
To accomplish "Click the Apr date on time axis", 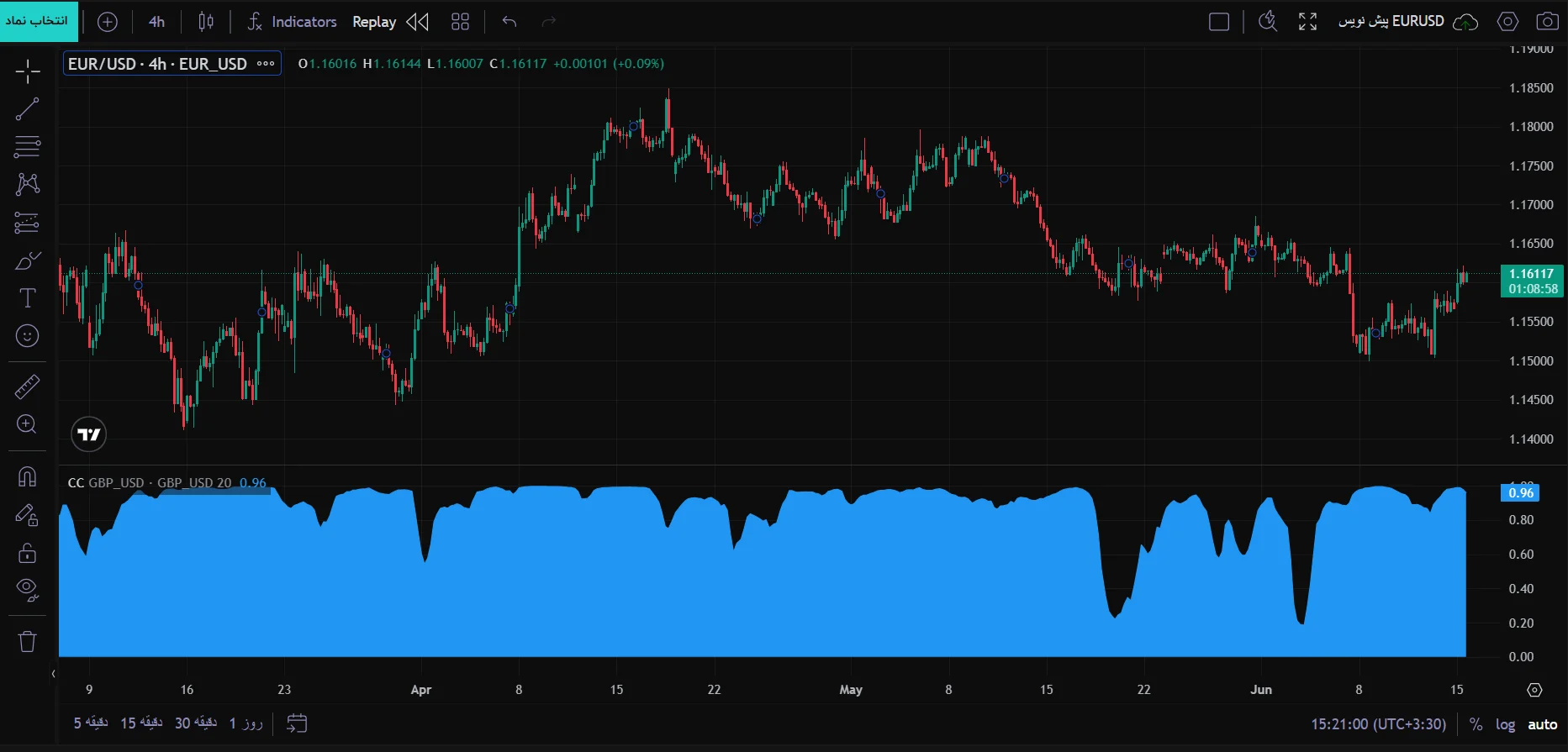I will (421, 690).
